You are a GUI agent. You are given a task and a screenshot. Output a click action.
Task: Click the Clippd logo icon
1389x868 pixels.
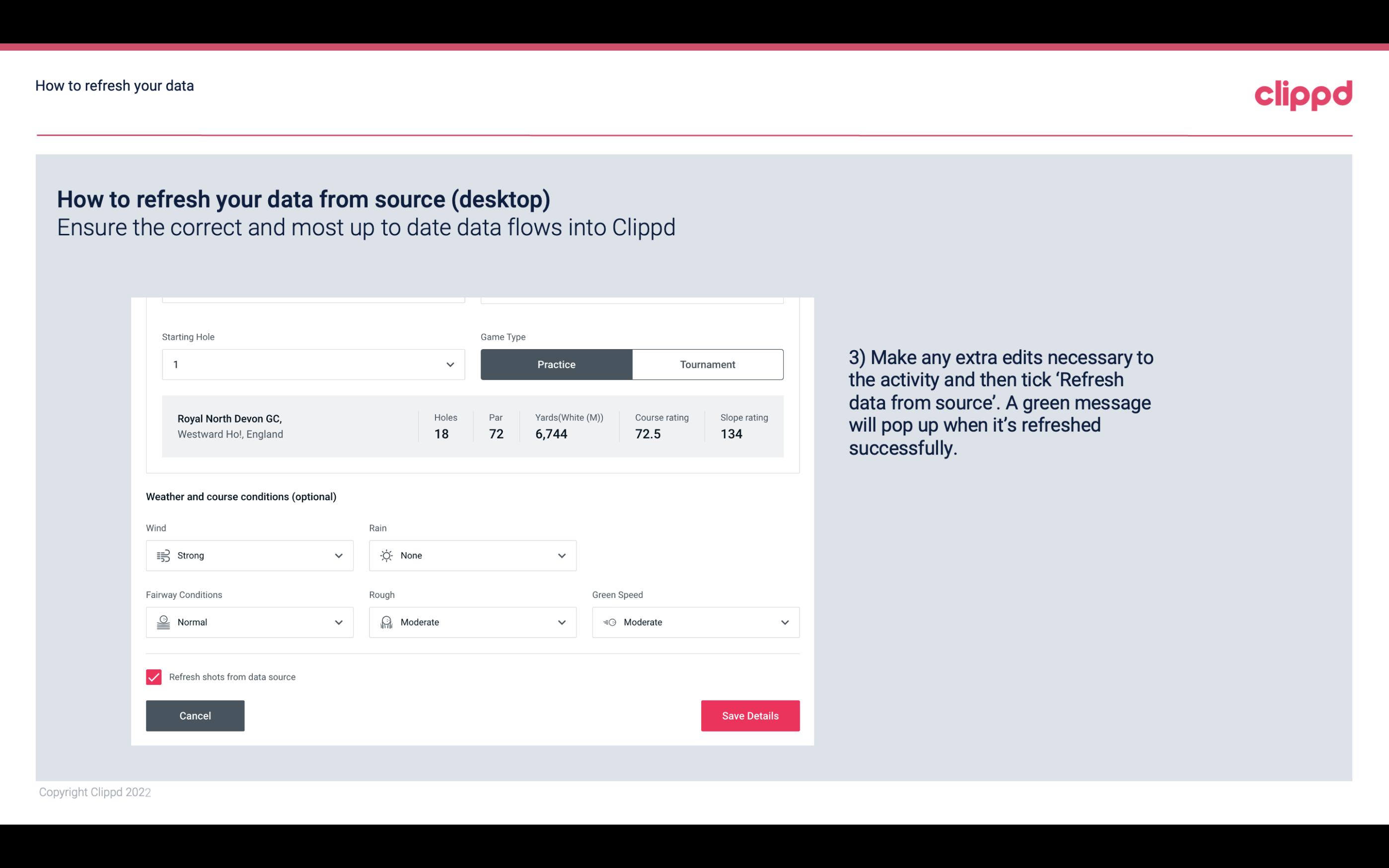[1304, 93]
